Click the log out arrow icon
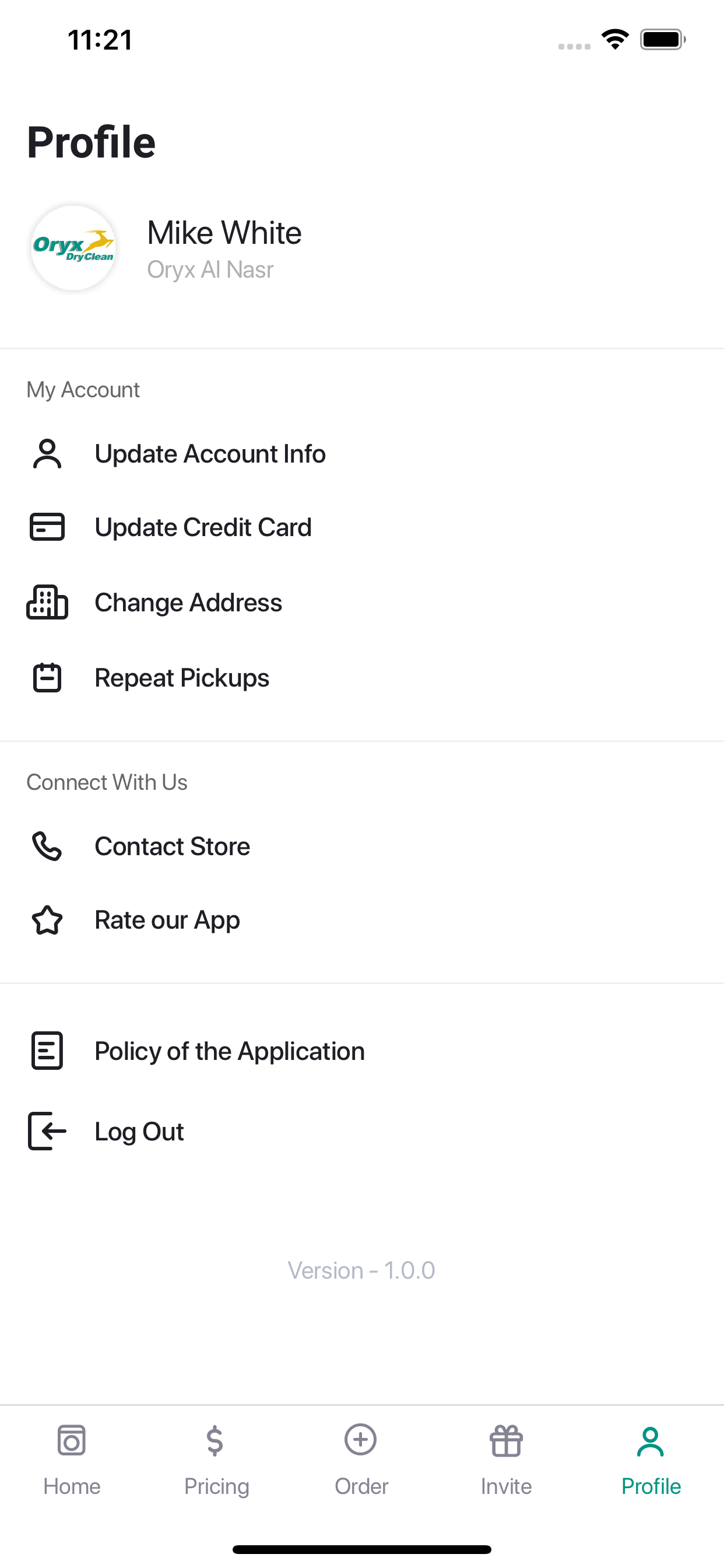This screenshot has height=1568, width=724. [x=47, y=1131]
